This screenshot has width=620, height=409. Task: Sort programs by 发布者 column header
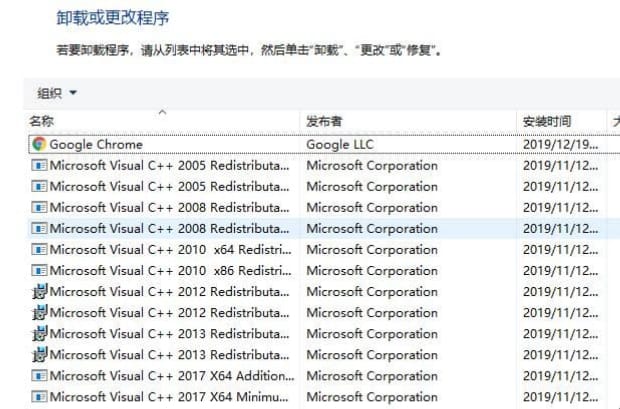(325, 122)
